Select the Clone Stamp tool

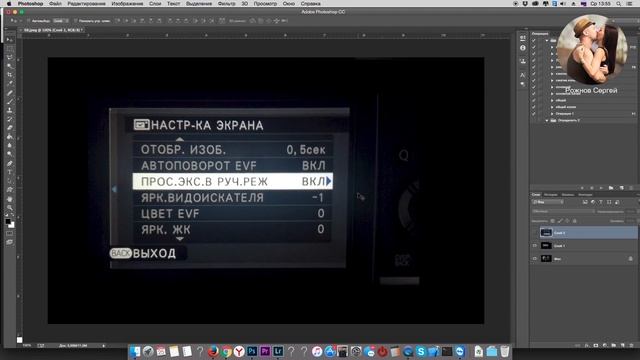pos(10,110)
